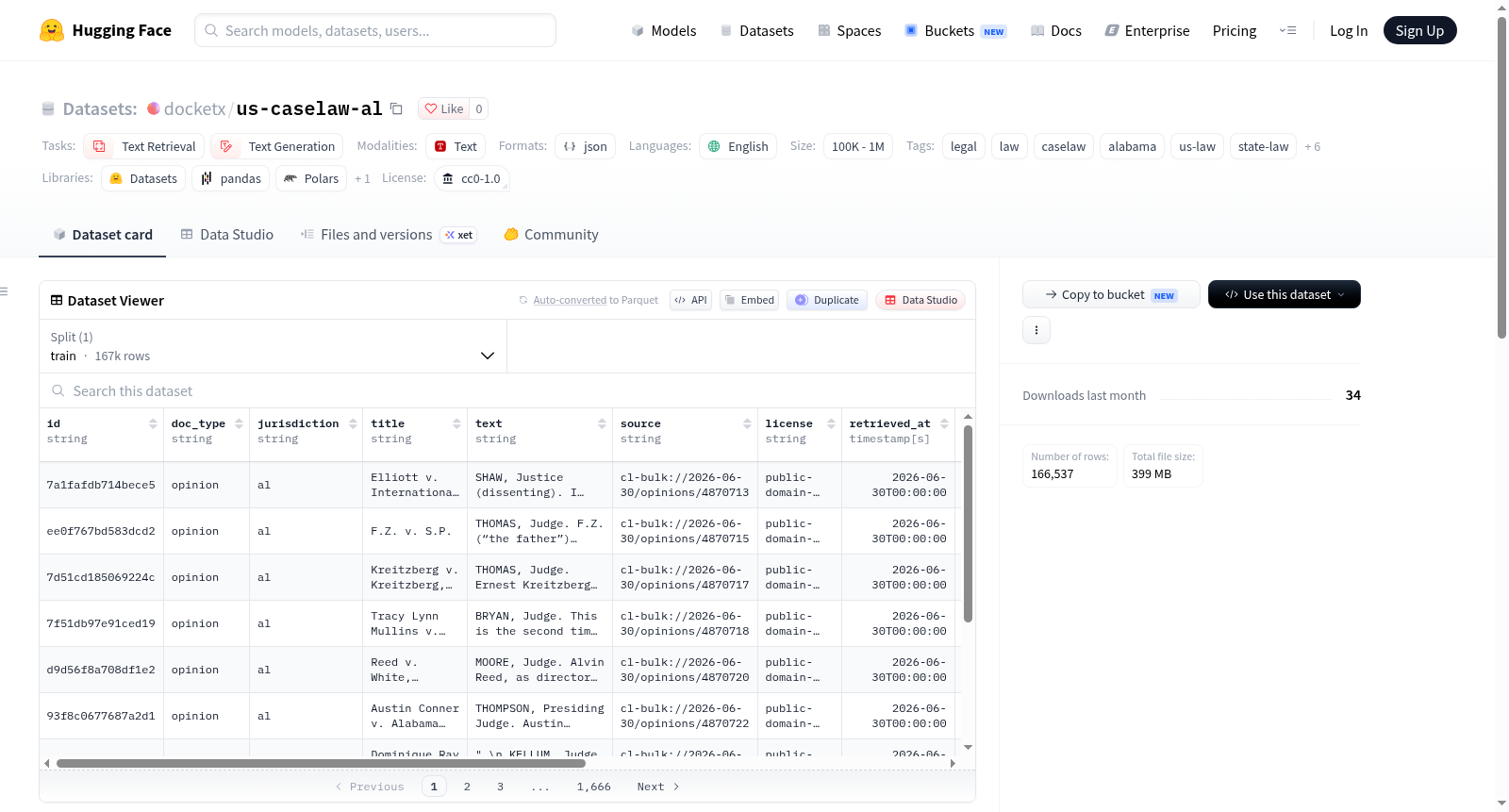Open the more options vertical dots button

(1036, 330)
